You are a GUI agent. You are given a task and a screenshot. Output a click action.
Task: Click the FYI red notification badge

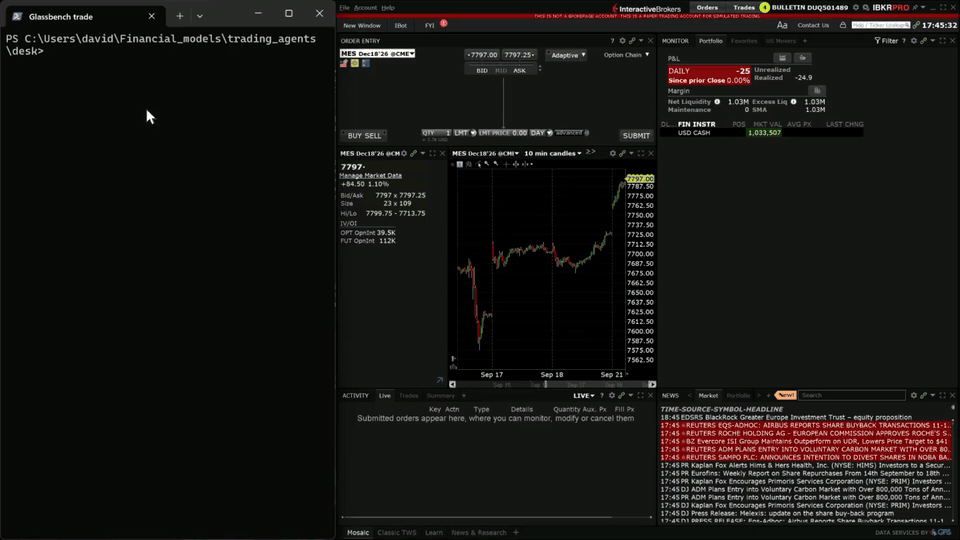(444, 23)
